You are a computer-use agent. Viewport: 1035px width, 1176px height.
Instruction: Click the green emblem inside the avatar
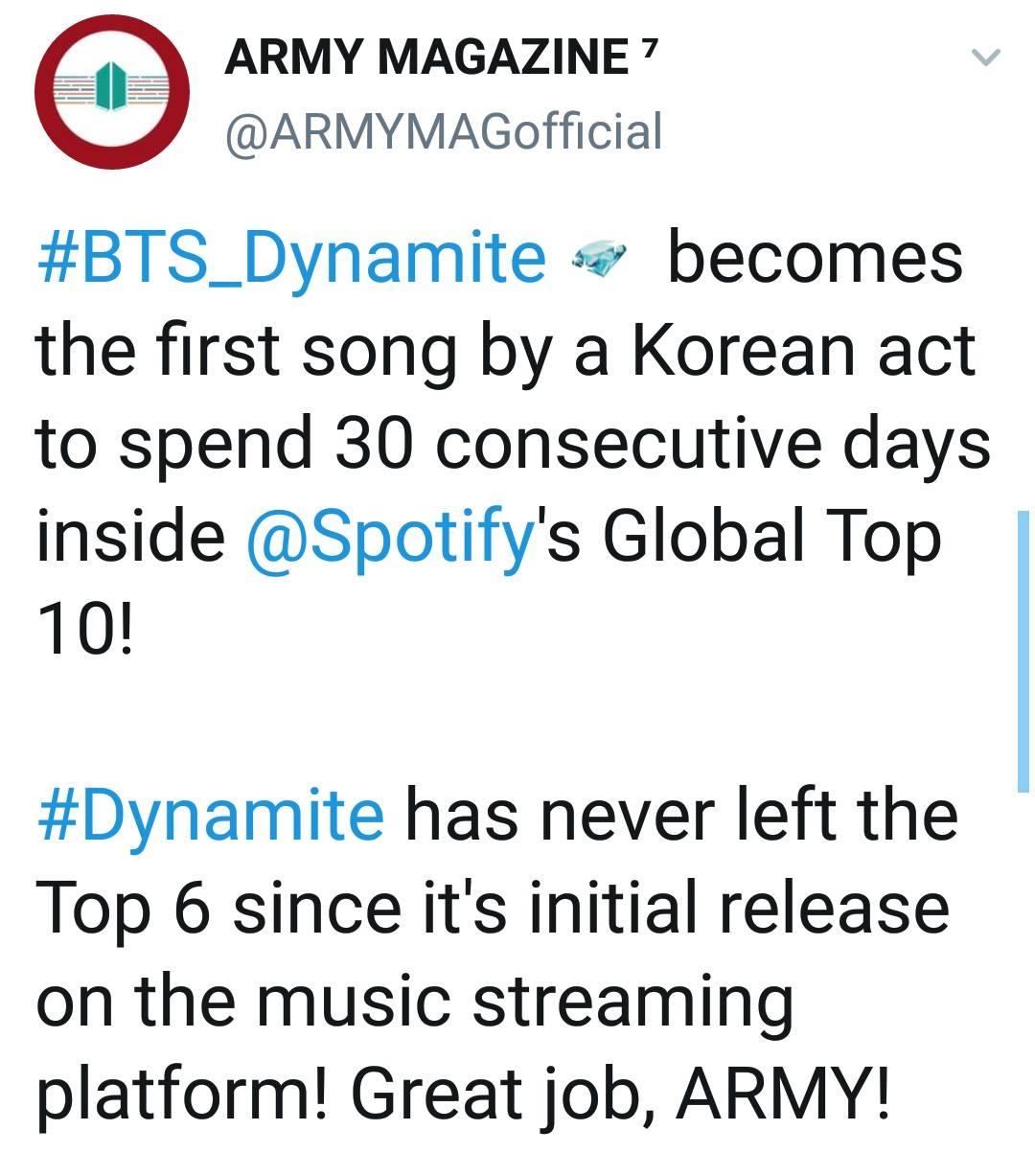coord(113,86)
